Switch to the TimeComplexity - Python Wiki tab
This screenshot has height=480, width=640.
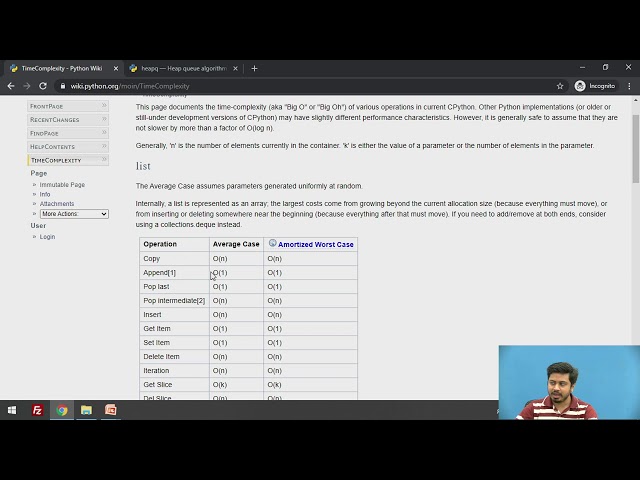[x=62, y=69]
